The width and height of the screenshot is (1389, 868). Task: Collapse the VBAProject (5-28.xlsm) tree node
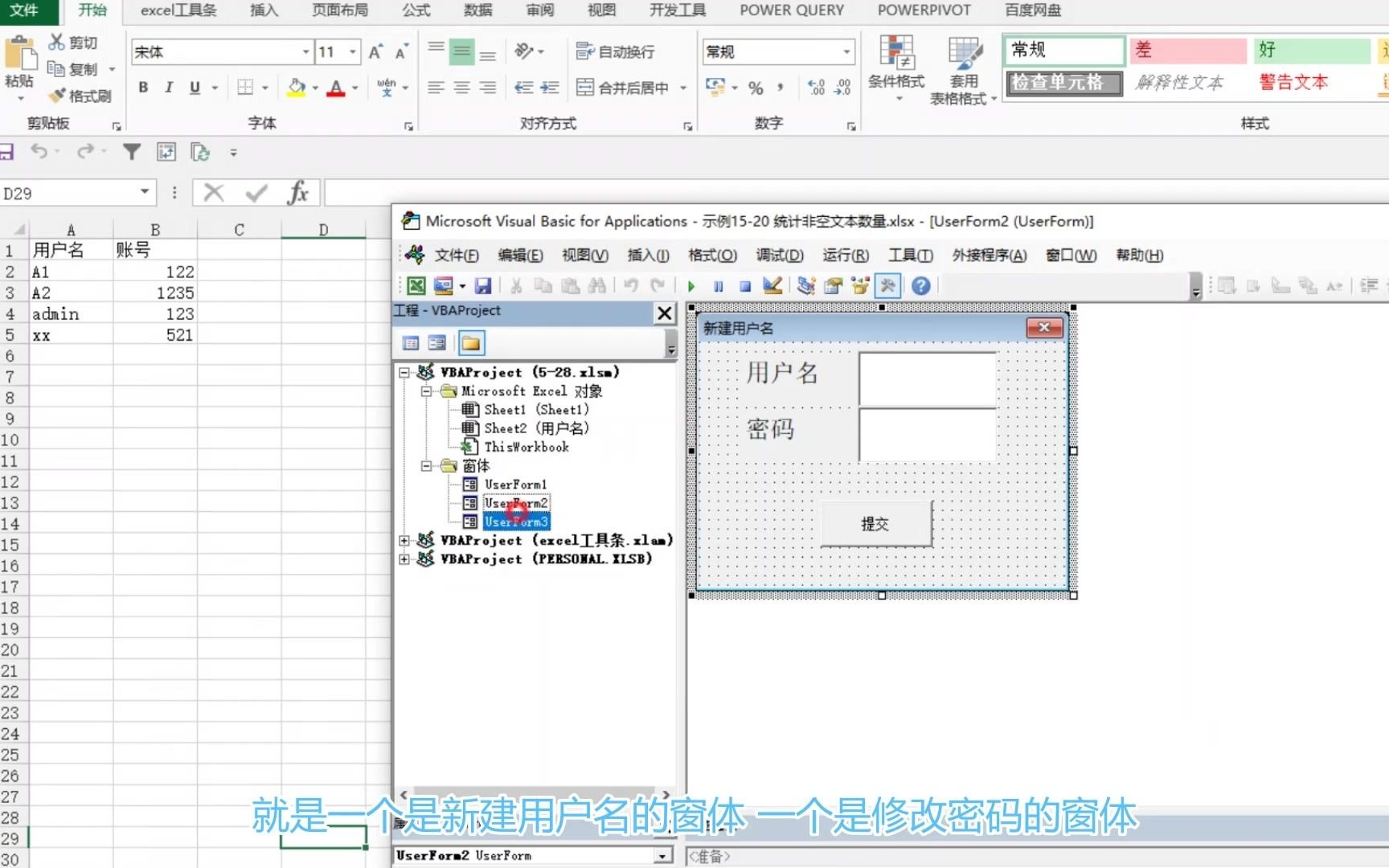(x=405, y=372)
